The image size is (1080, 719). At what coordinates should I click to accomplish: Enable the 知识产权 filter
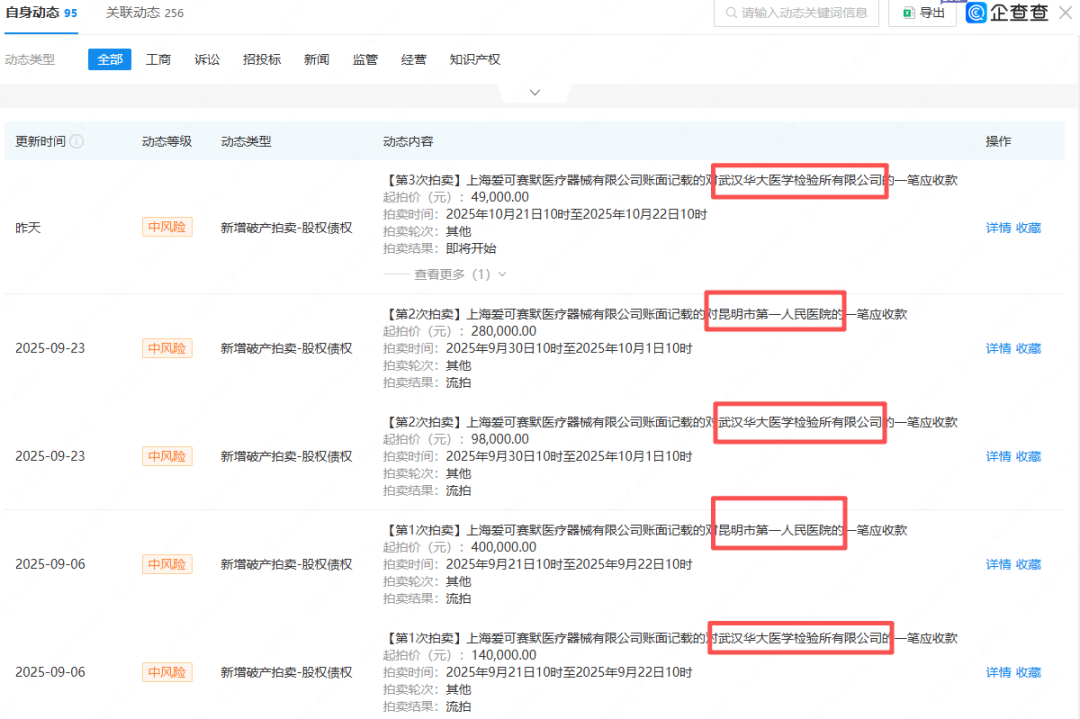point(474,59)
